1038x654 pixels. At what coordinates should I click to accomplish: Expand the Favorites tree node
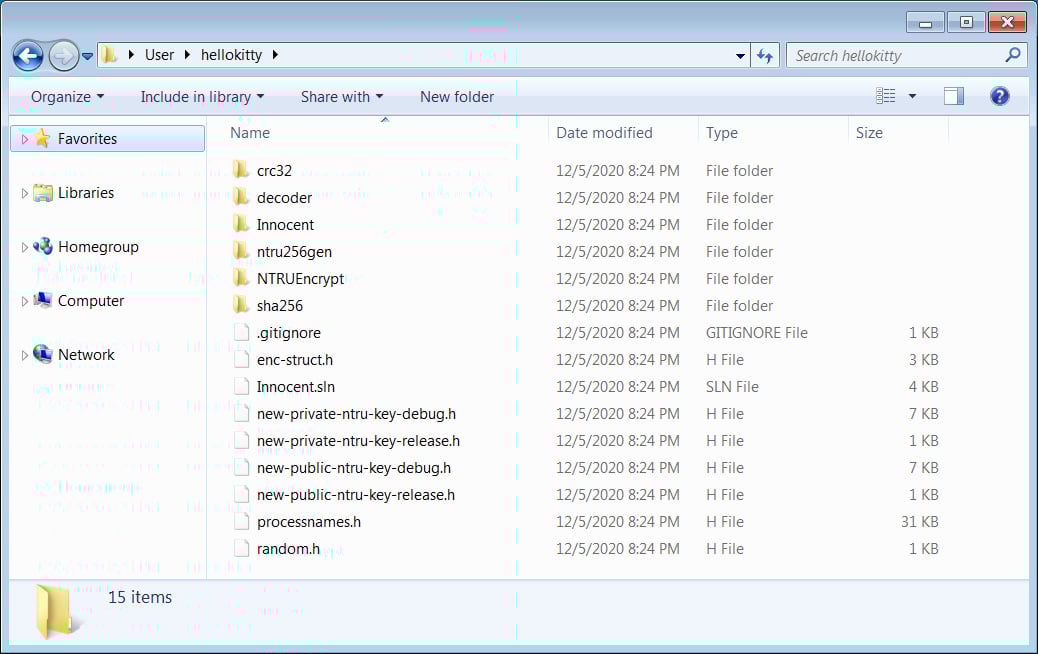[x=24, y=139]
